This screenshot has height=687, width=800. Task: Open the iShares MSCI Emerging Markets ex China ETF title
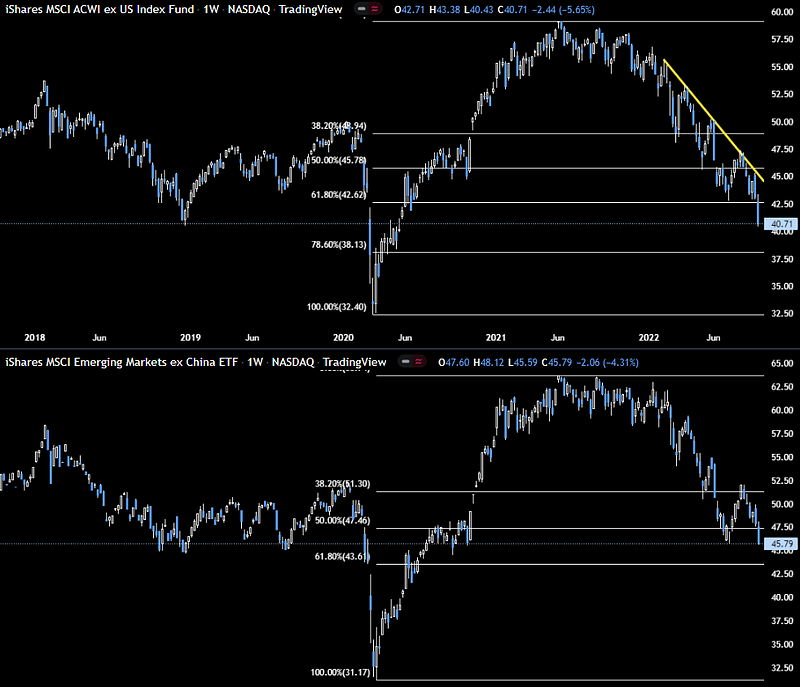coord(121,362)
